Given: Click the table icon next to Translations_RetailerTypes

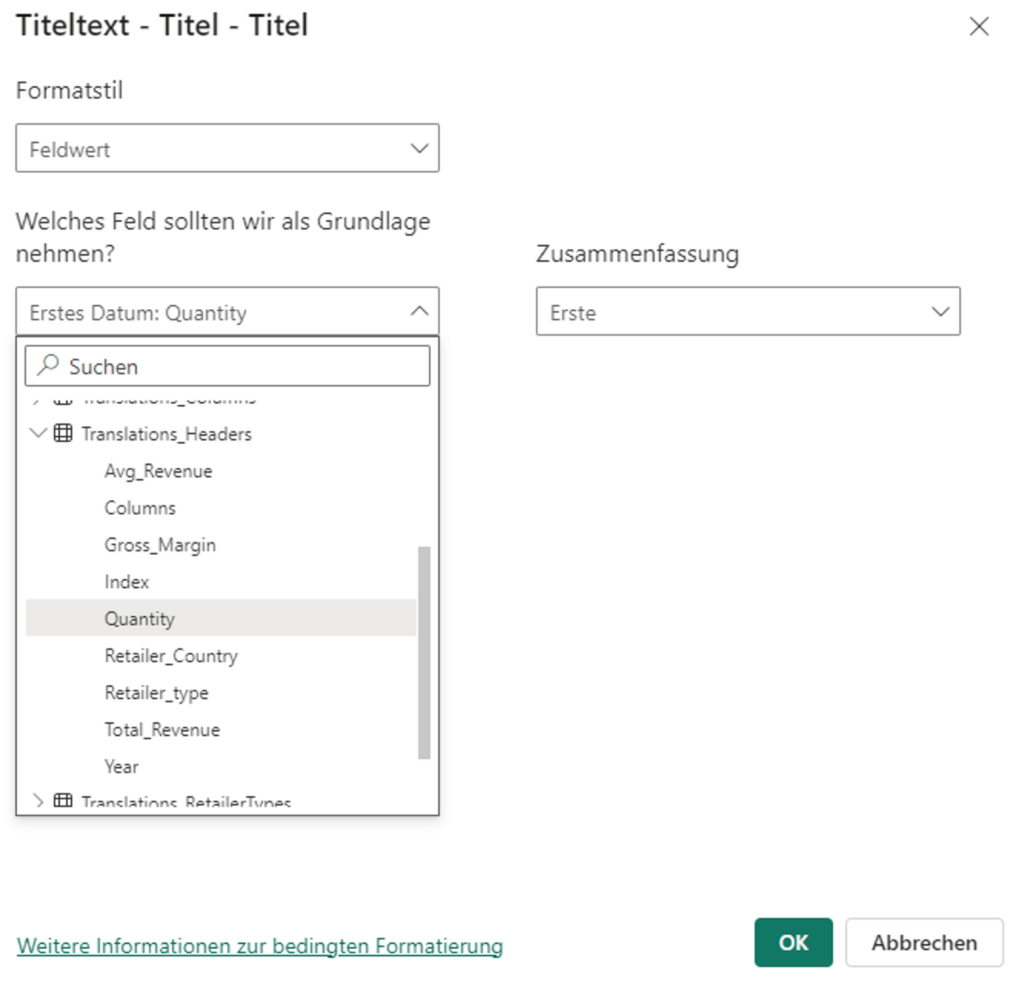Looking at the screenshot, I should tap(63, 801).
